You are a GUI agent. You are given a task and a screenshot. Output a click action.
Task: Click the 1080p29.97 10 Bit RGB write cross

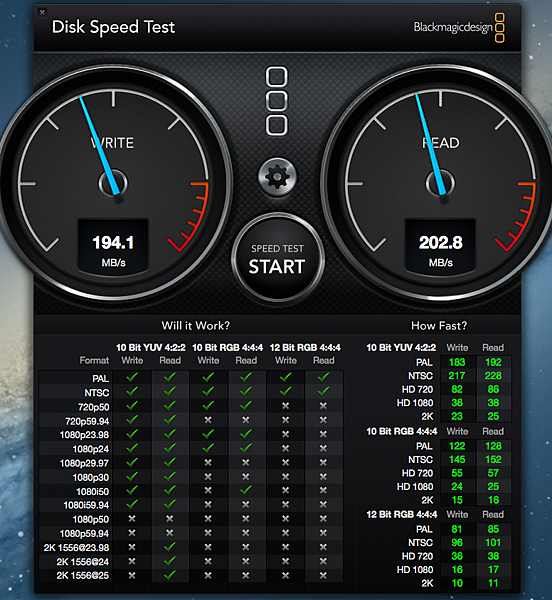pyautogui.click(x=208, y=463)
